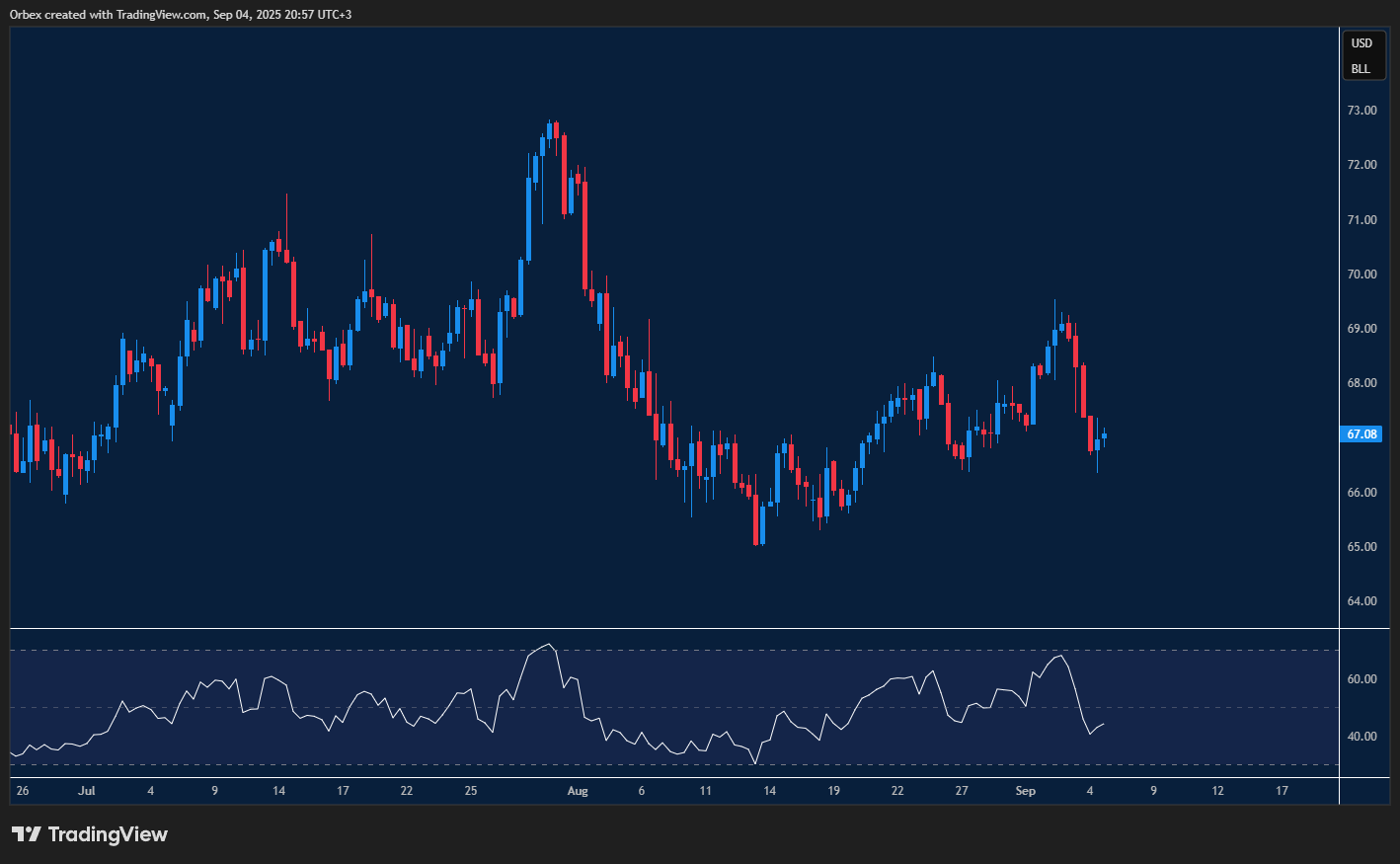Click the 67.08 current price tag
The height and width of the screenshot is (864, 1400).
pyautogui.click(x=1361, y=434)
